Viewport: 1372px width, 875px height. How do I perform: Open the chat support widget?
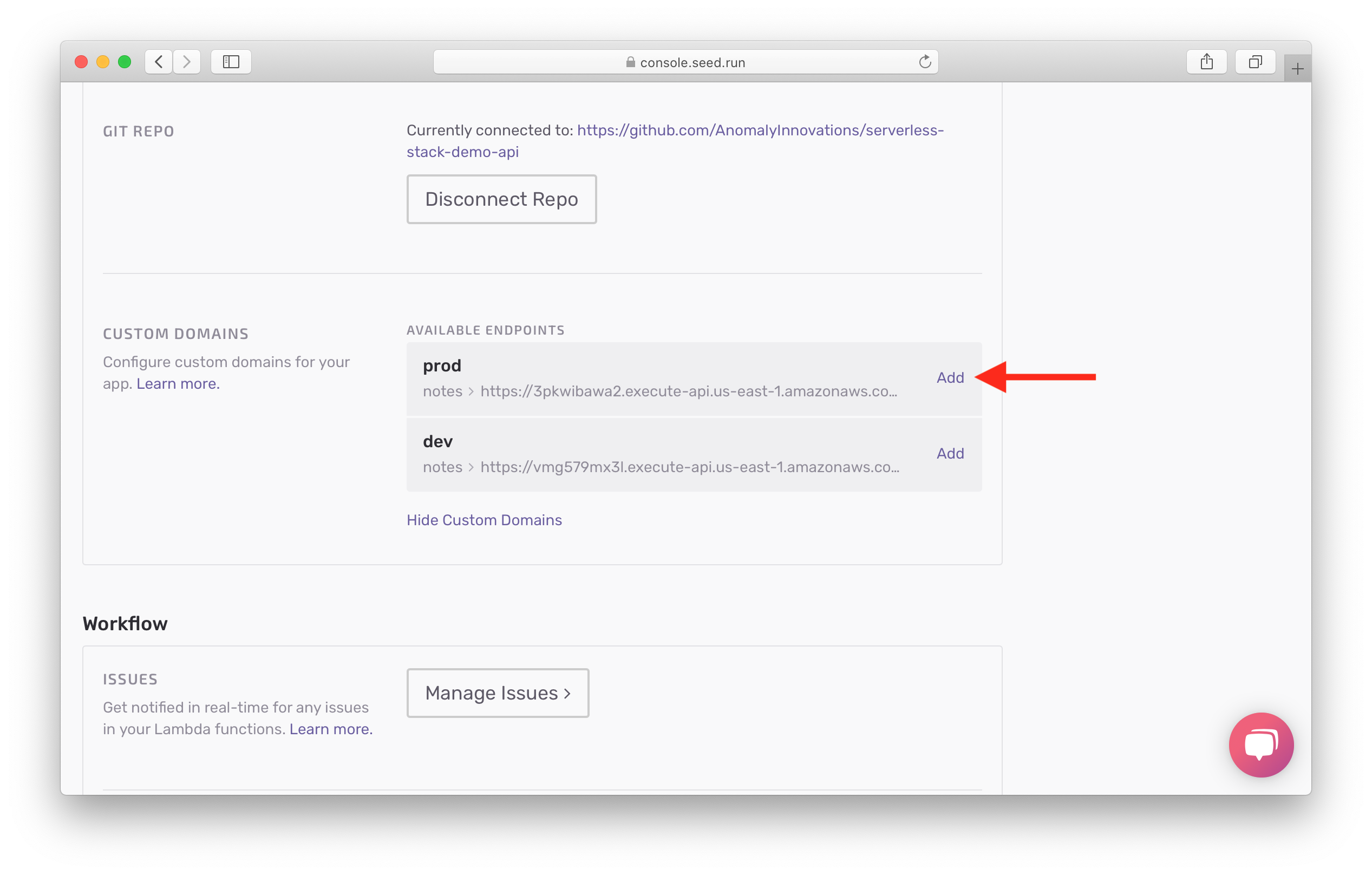coord(1261,745)
